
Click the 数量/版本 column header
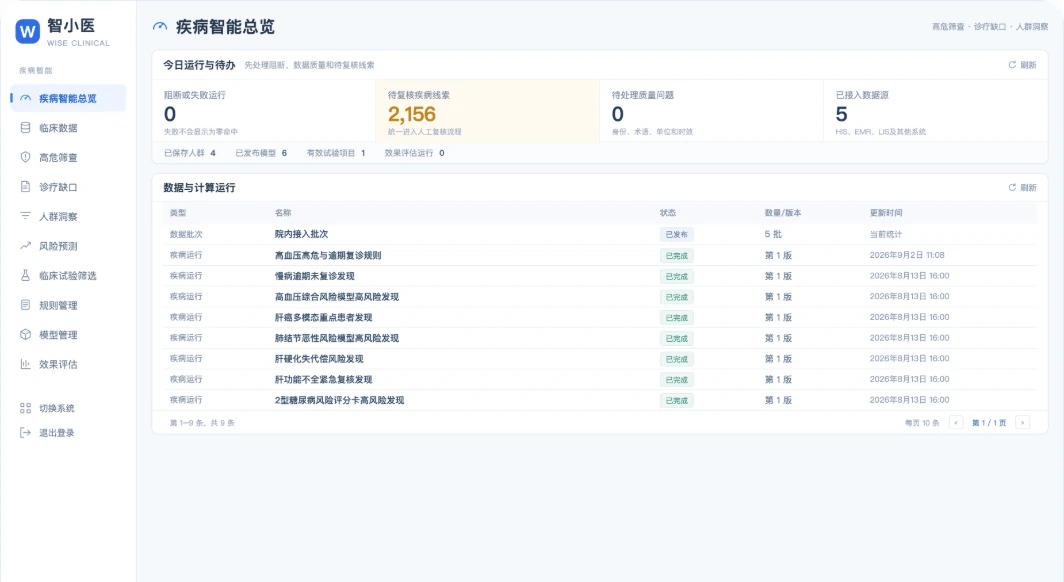click(783, 213)
